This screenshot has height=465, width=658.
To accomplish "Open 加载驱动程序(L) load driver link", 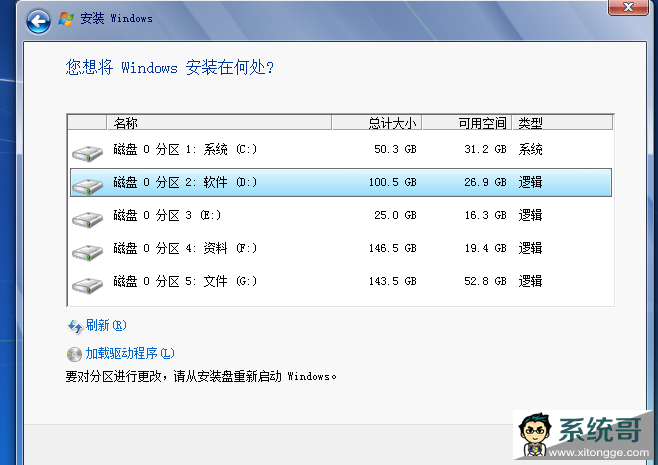I will [x=130, y=353].
